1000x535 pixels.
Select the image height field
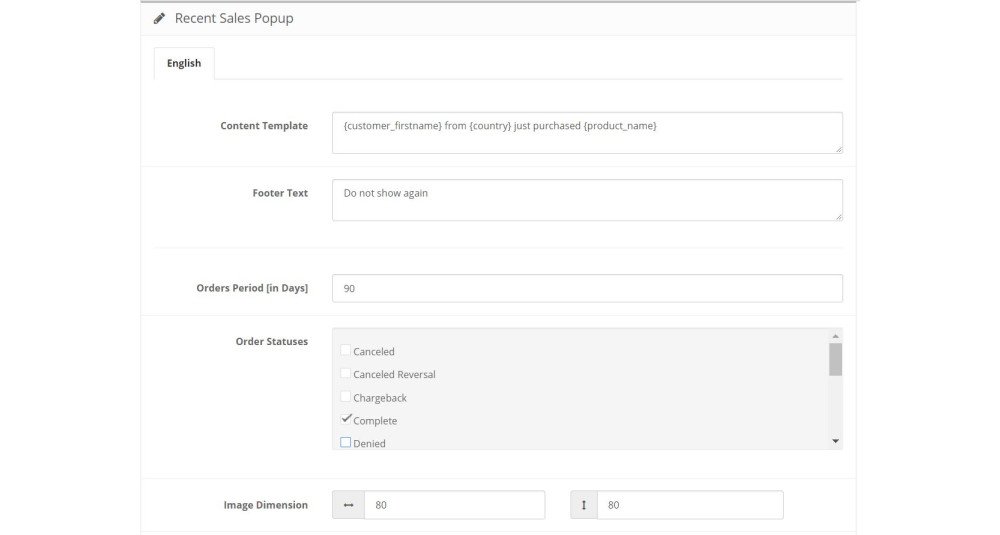(x=690, y=505)
